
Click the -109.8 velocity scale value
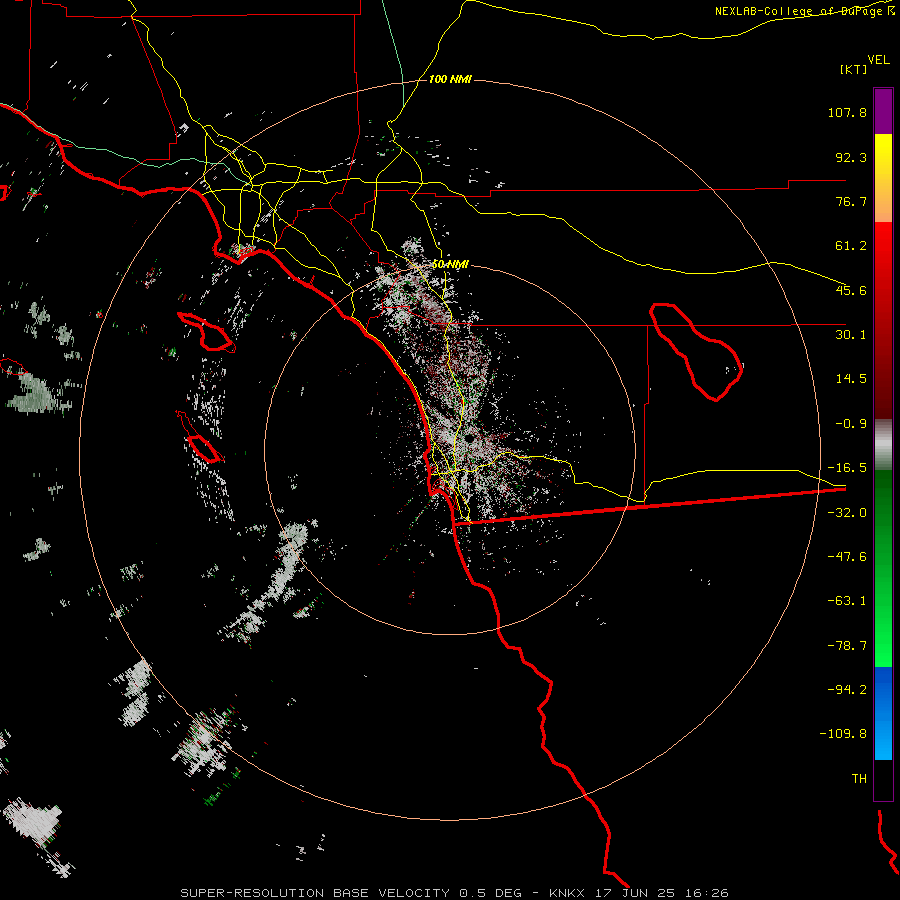pyautogui.click(x=843, y=734)
